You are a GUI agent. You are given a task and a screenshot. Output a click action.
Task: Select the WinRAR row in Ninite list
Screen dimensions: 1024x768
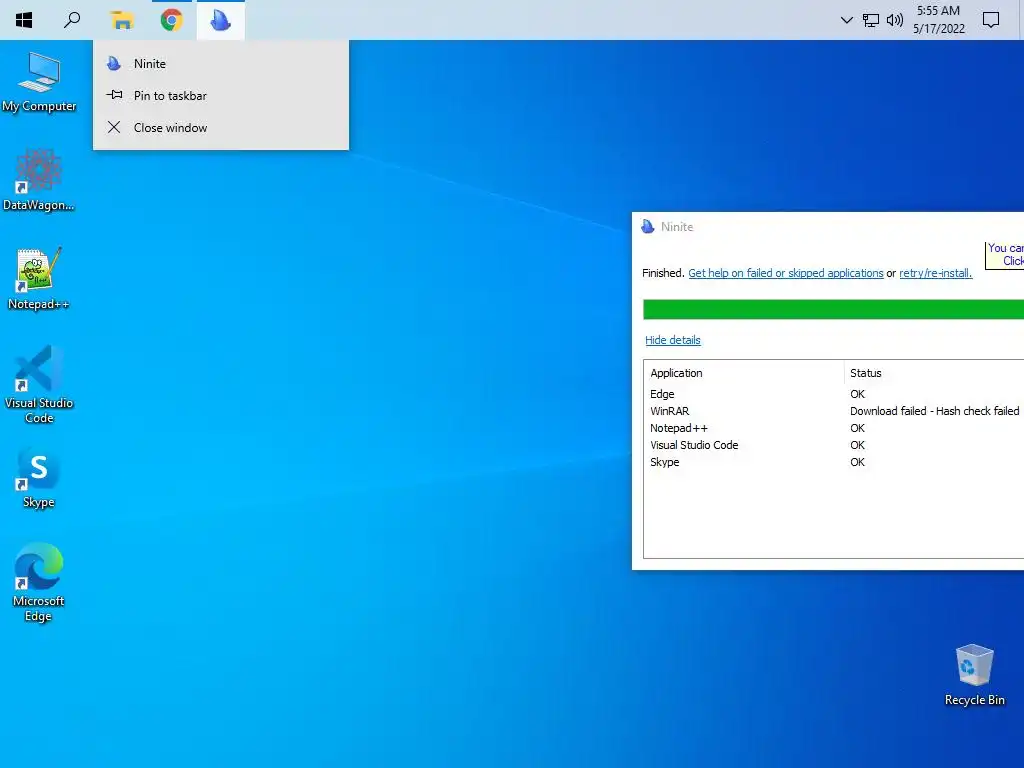833,411
